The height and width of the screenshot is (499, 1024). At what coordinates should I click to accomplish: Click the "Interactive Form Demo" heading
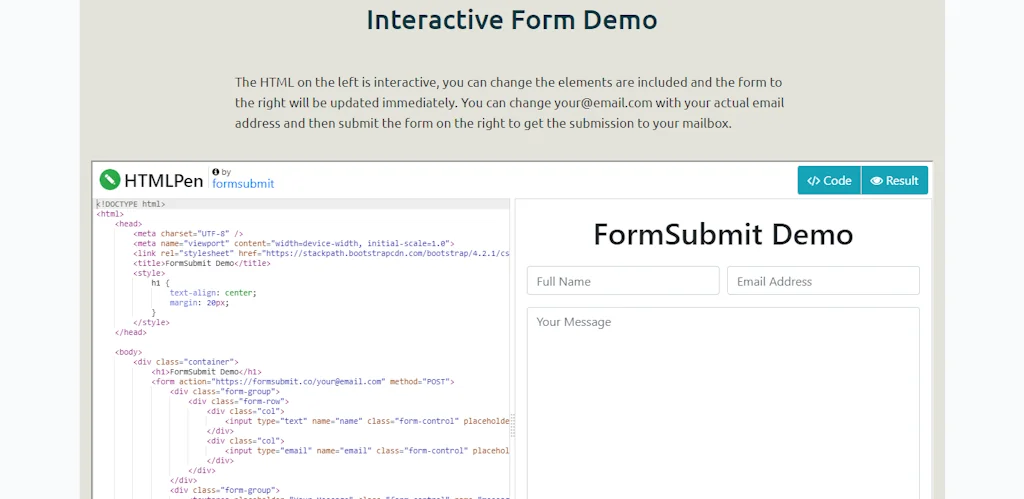pyautogui.click(x=512, y=20)
